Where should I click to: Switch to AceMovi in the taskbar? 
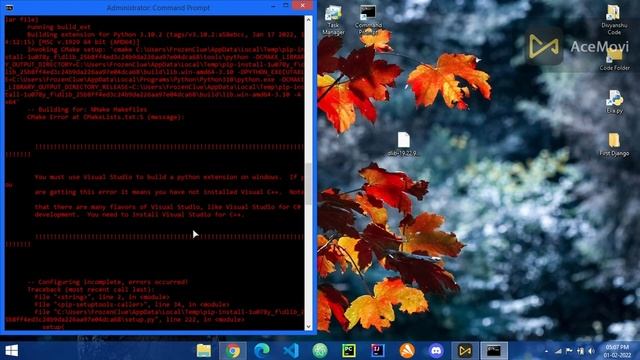pos(465,351)
